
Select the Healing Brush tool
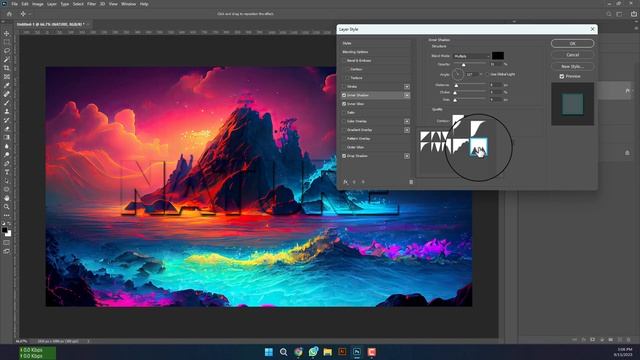tap(7, 94)
